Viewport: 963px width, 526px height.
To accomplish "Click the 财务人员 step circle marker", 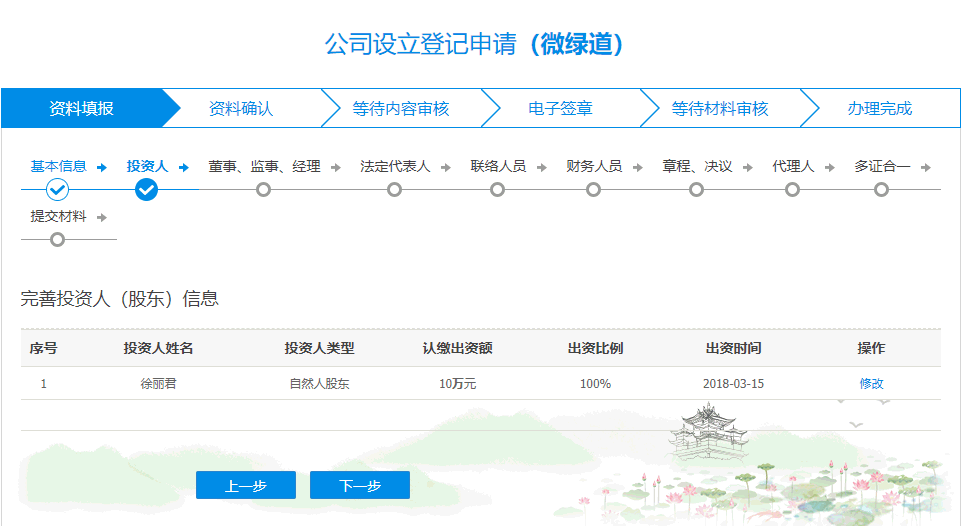I will (593, 190).
